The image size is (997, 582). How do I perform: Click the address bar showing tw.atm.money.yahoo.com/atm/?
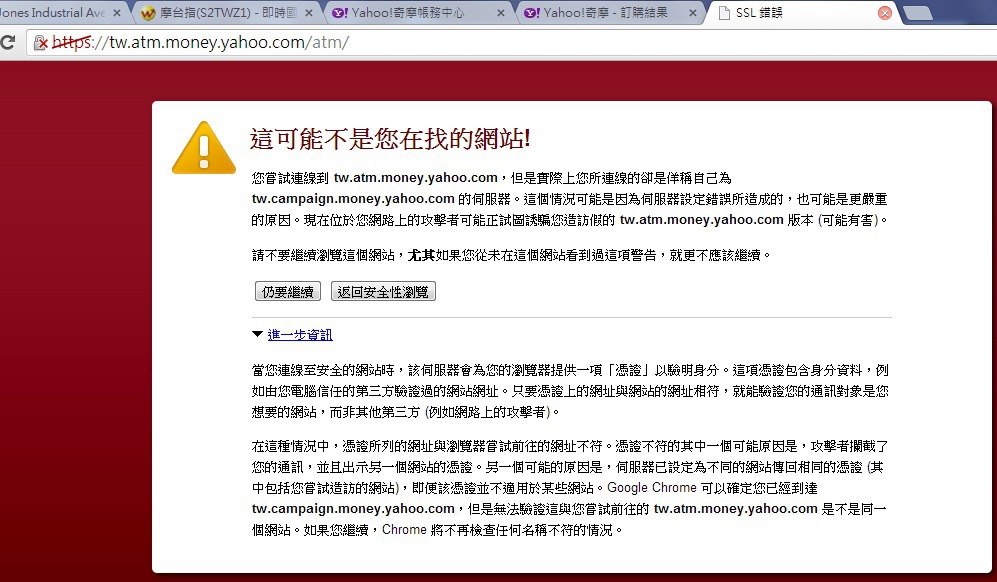tap(509, 43)
